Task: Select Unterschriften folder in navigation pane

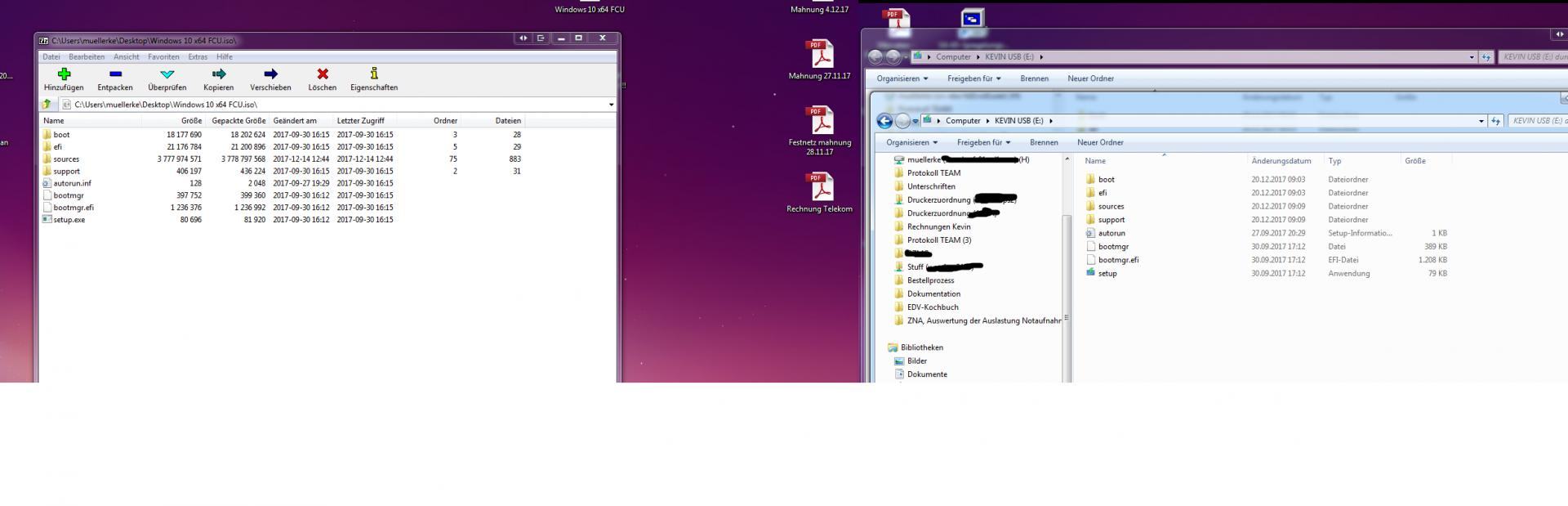Action: pos(924,186)
